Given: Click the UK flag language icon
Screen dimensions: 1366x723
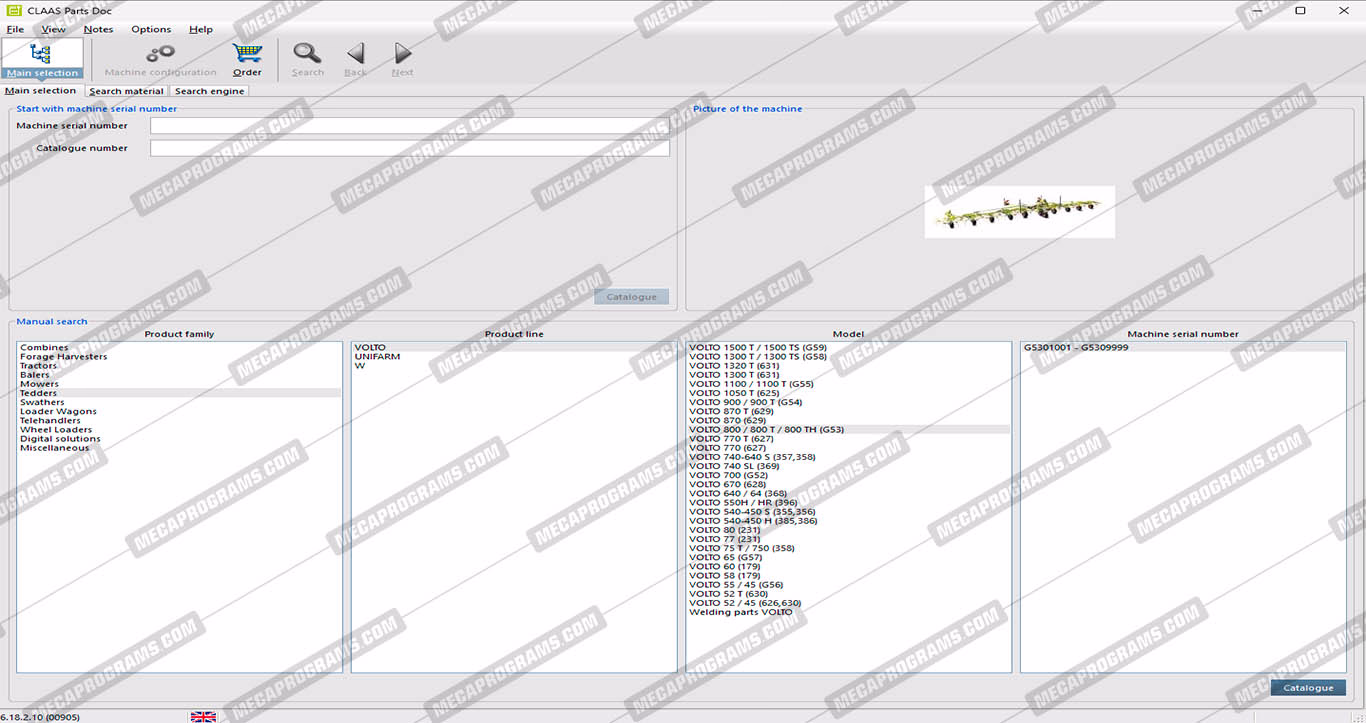Looking at the screenshot, I should [203, 716].
